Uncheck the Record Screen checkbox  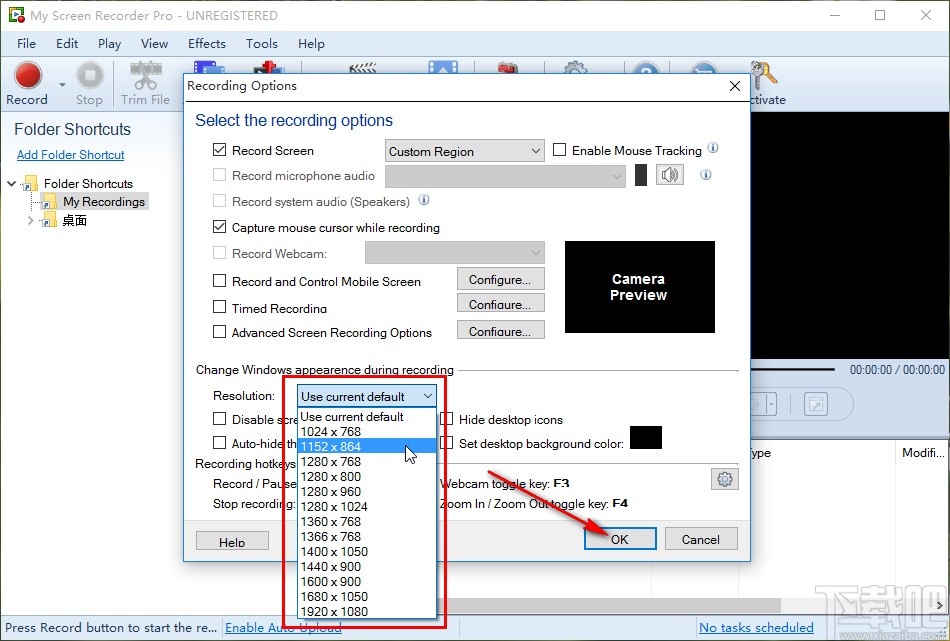[x=220, y=151]
